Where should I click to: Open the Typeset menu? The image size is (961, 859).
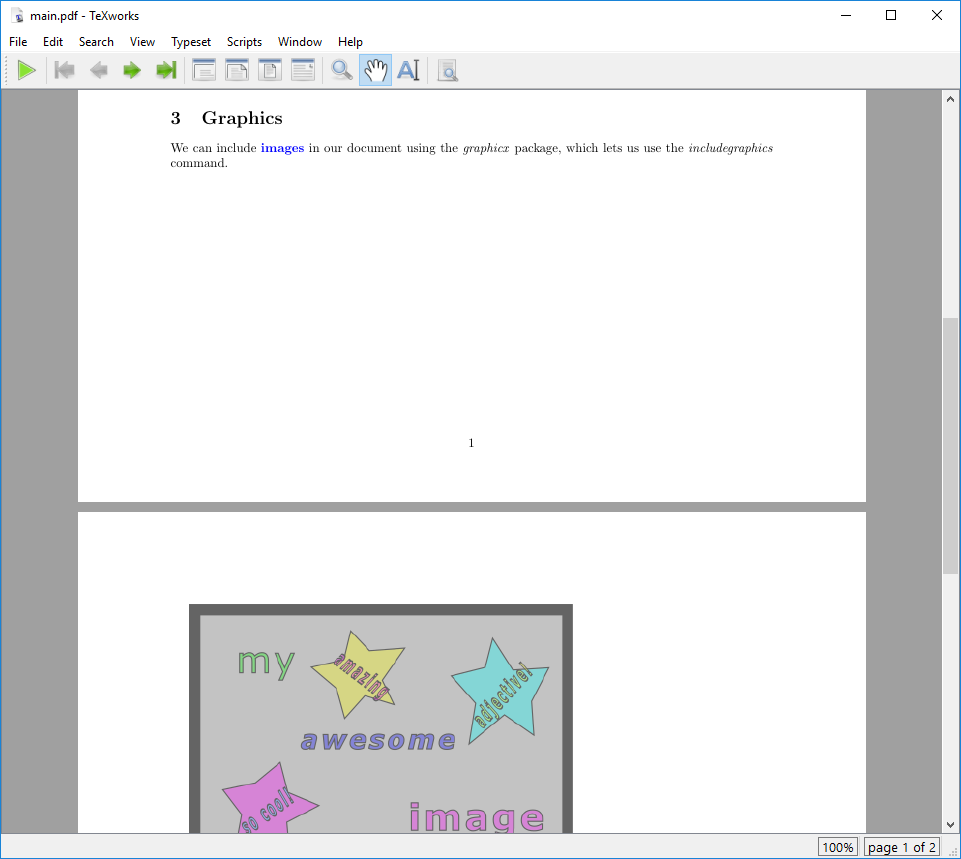(x=190, y=41)
